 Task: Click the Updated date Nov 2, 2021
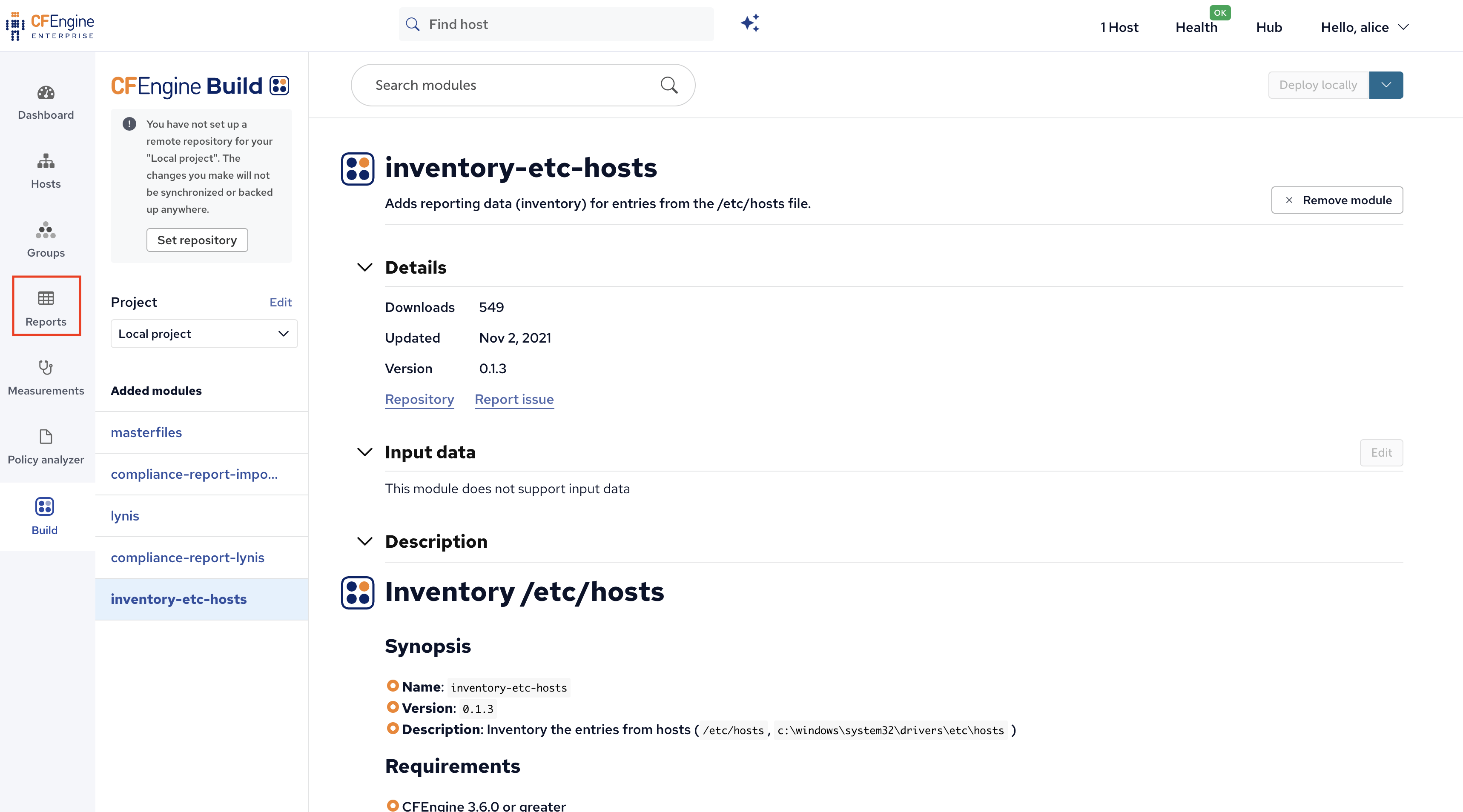[515, 338]
